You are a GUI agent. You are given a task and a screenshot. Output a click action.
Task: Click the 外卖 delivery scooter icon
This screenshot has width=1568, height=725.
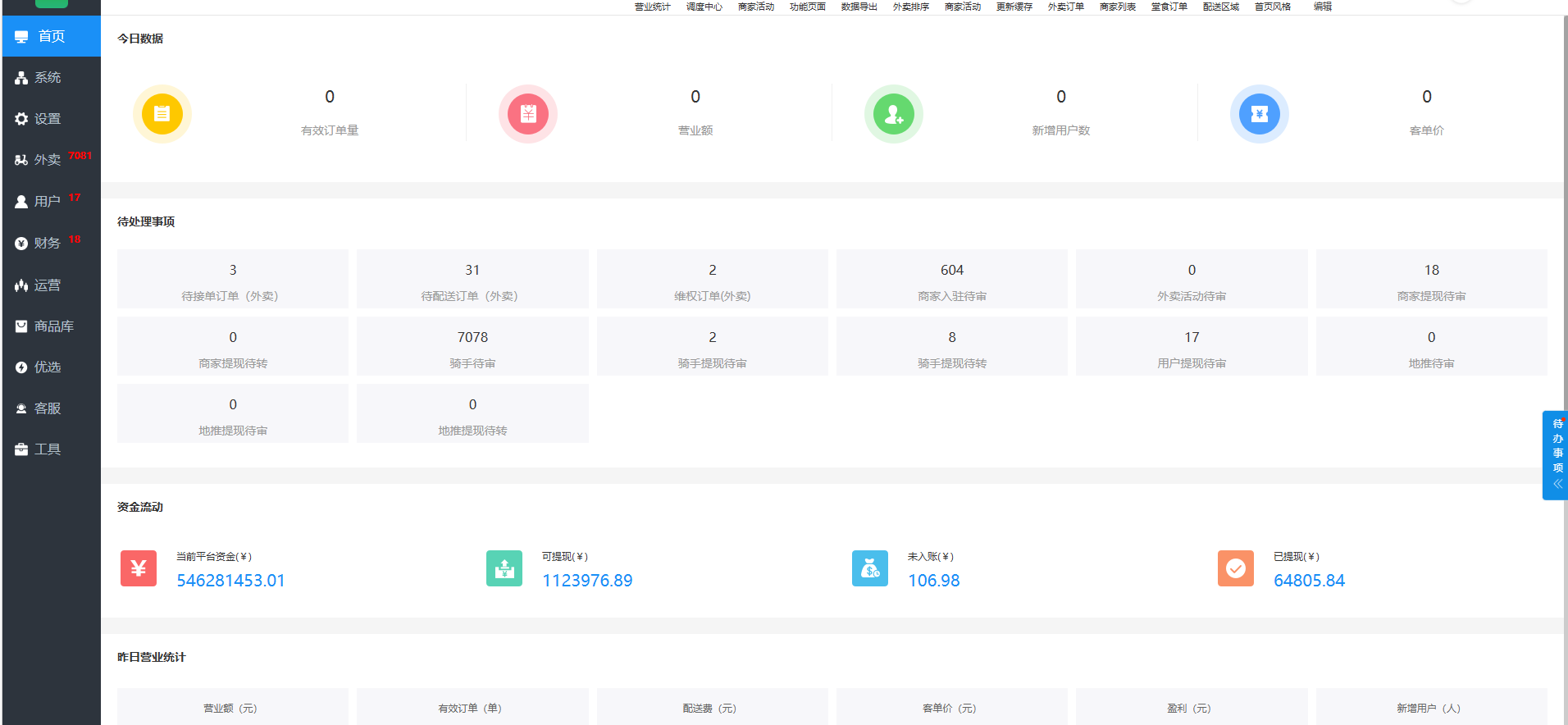click(x=21, y=160)
